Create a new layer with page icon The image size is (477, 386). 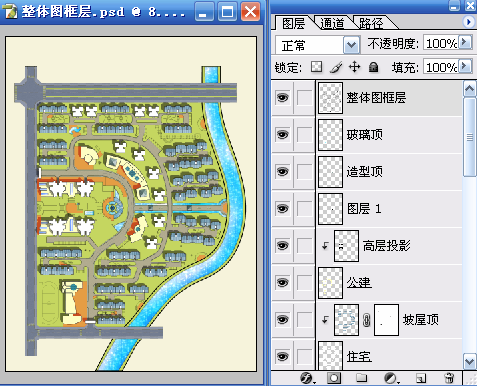(x=421, y=378)
